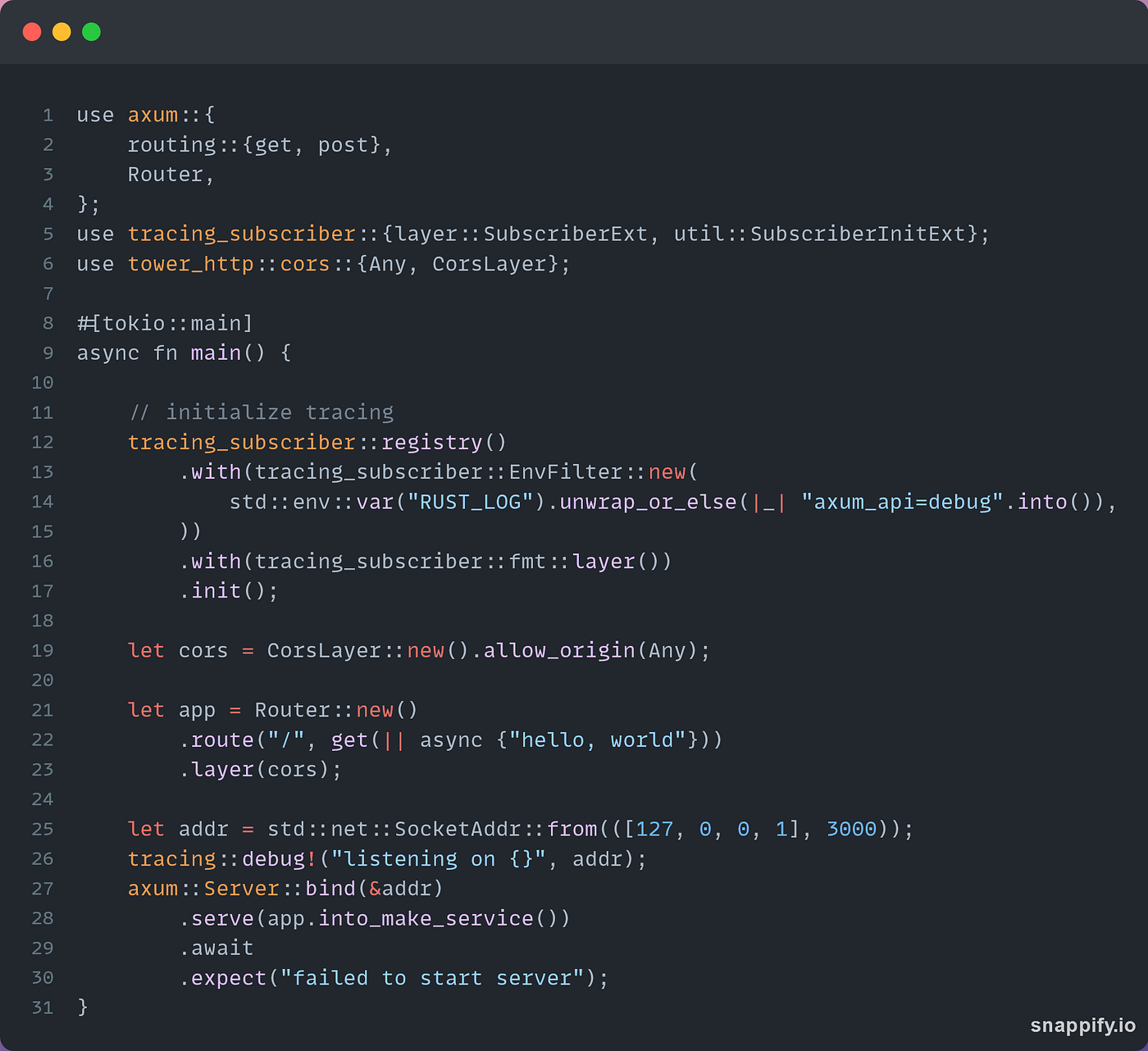Click the tracing_subscriber import on line 5

241,234
